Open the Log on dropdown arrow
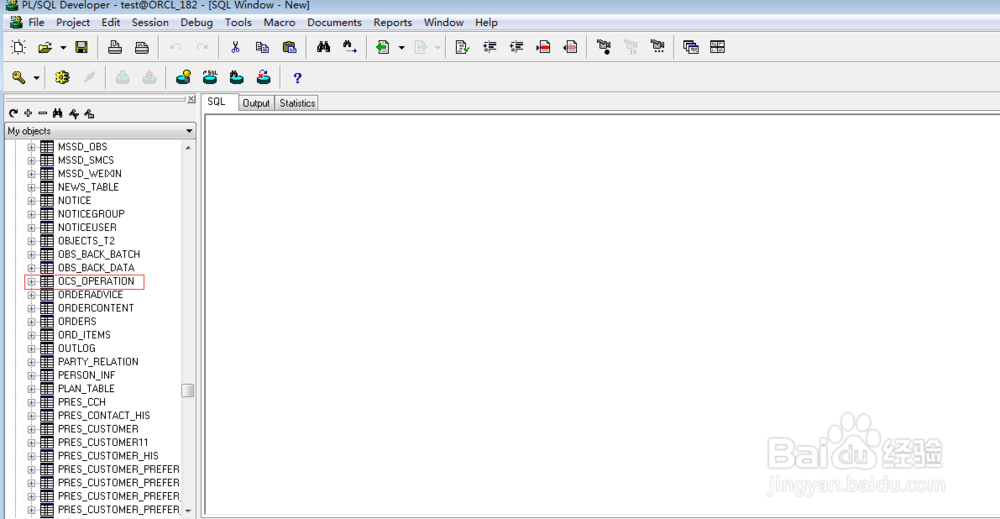This screenshot has width=1000, height=519. pyautogui.click(x=36, y=78)
